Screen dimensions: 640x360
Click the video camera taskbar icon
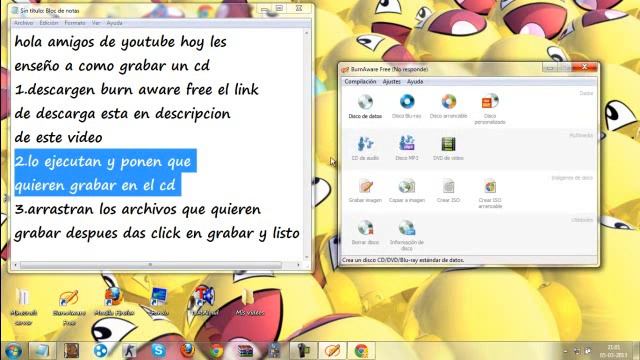[x=303, y=351]
